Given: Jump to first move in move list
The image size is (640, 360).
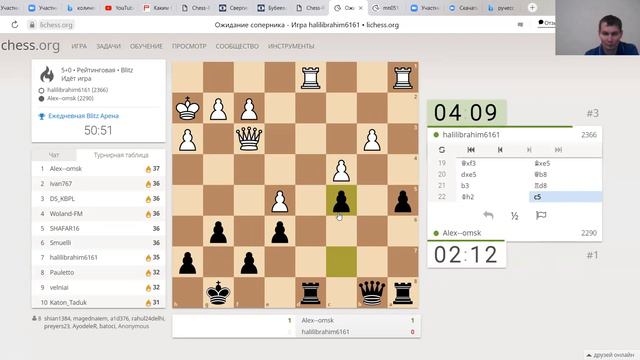Looking at the screenshot, I should pyautogui.click(x=471, y=150).
